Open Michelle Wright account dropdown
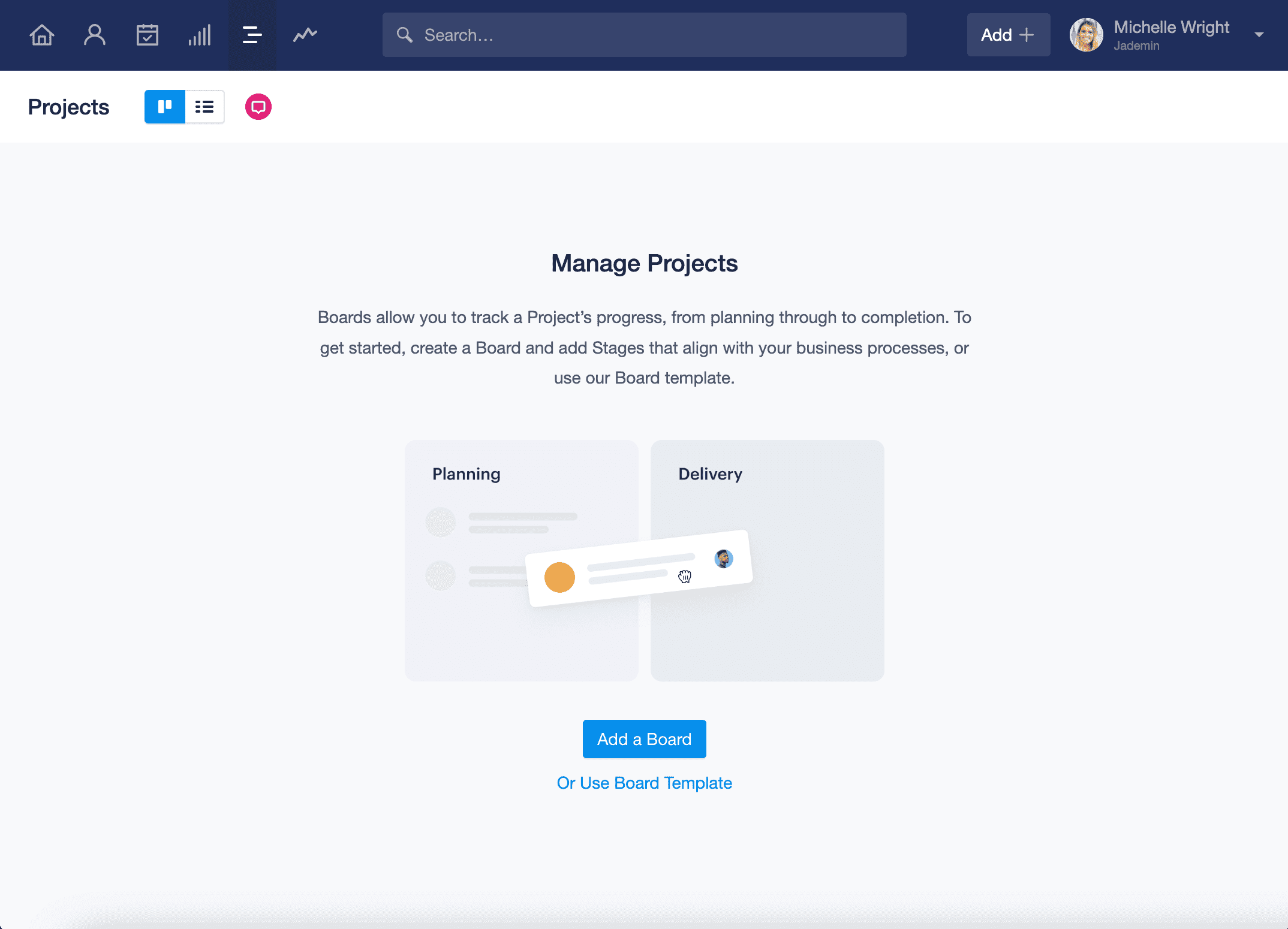The image size is (1288, 929). coord(1261,35)
